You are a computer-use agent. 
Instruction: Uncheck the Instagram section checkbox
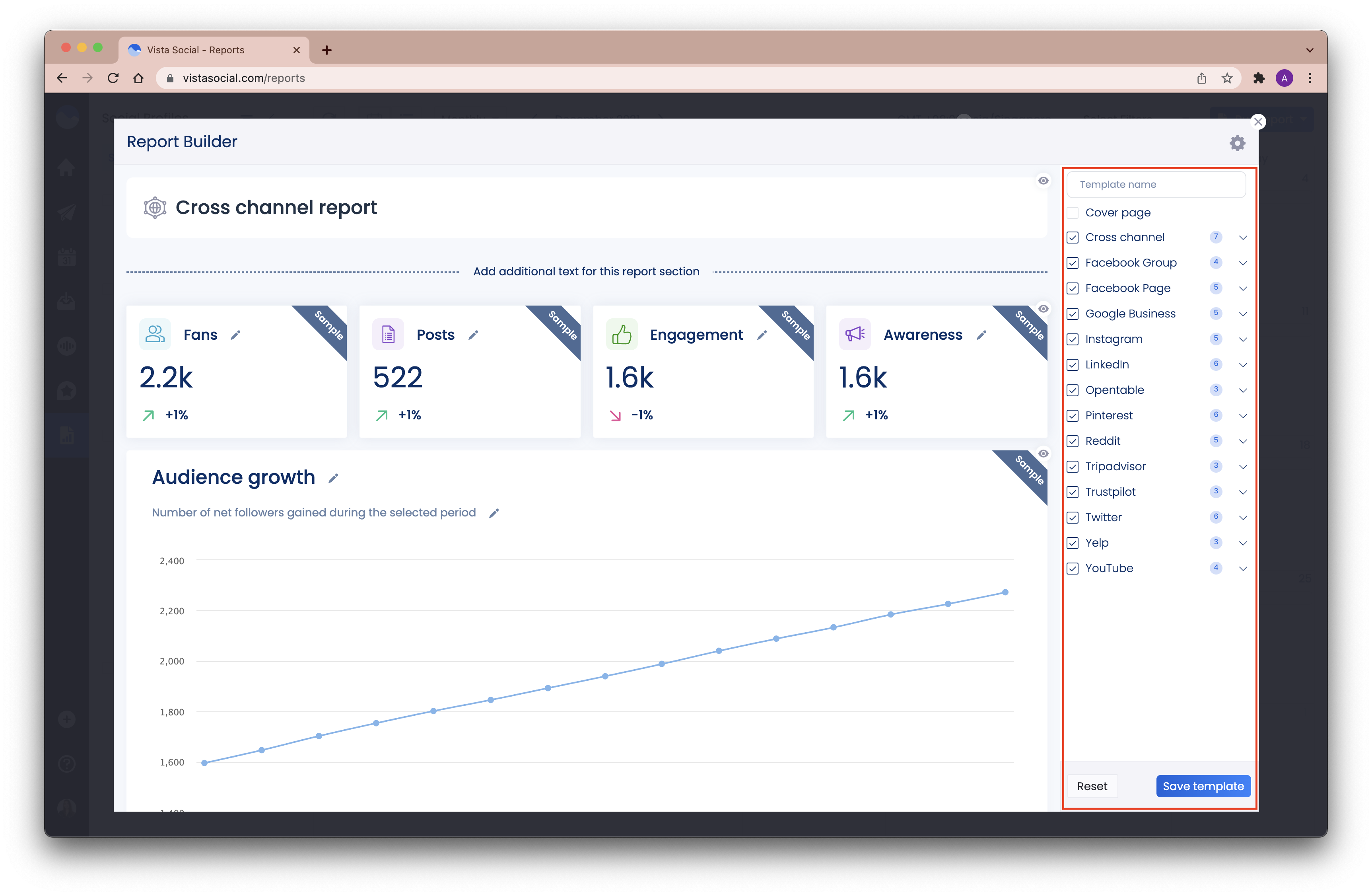pos(1072,339)
